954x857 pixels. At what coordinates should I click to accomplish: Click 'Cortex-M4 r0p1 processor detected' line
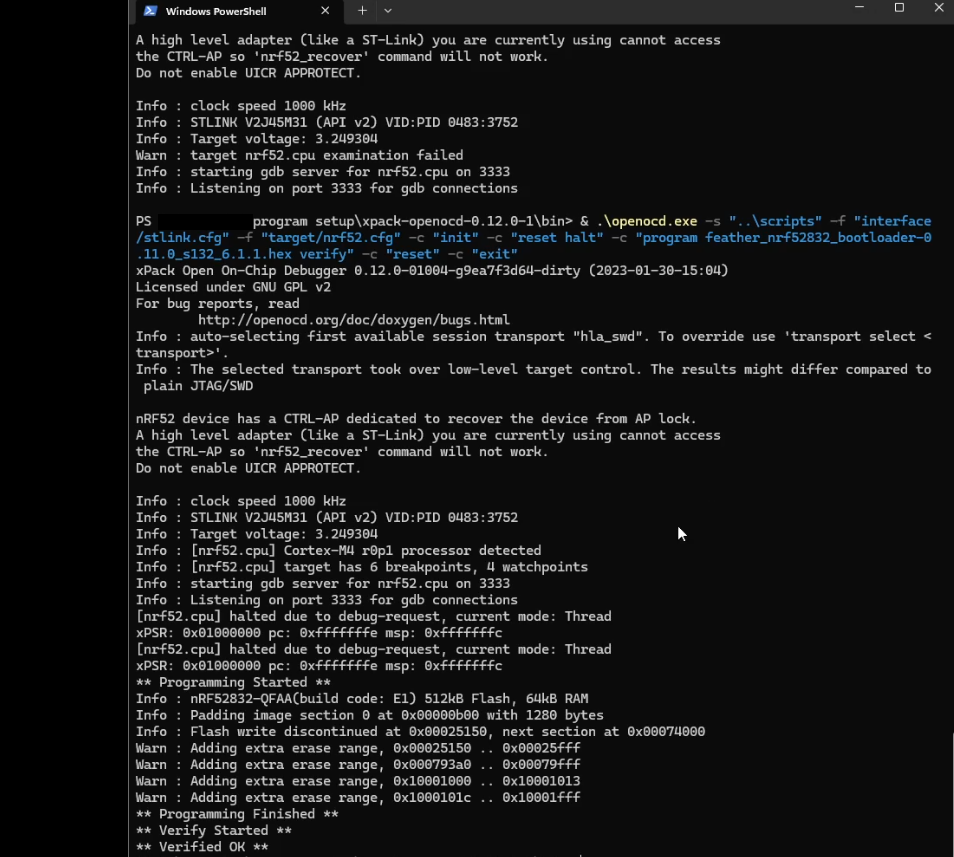tap(338, 550)
